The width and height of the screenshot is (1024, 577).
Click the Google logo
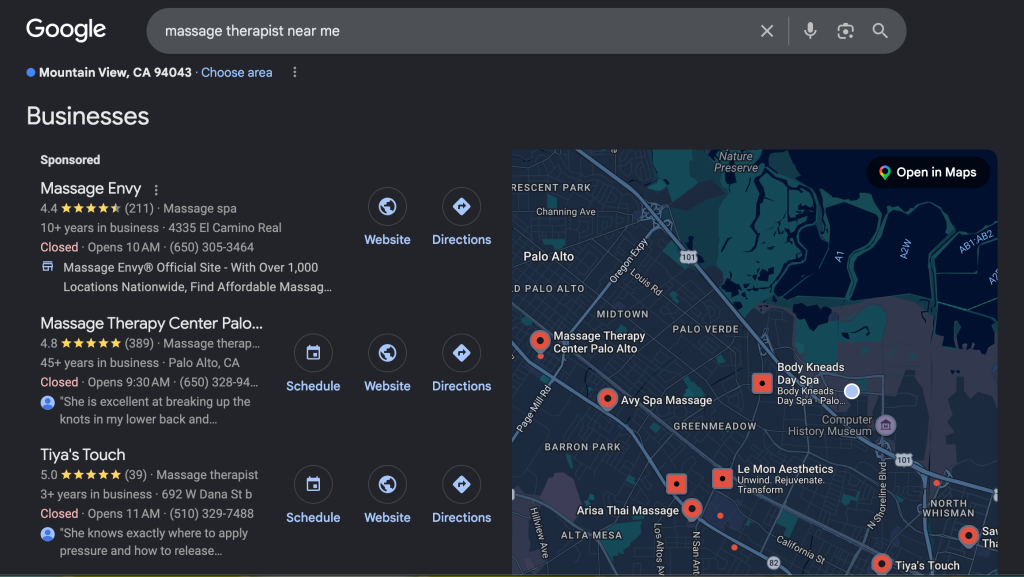click(66, 29)
